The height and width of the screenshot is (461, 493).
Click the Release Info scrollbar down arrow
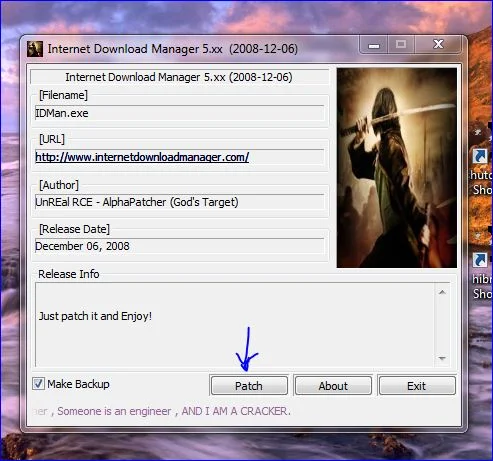pos(442,358)
